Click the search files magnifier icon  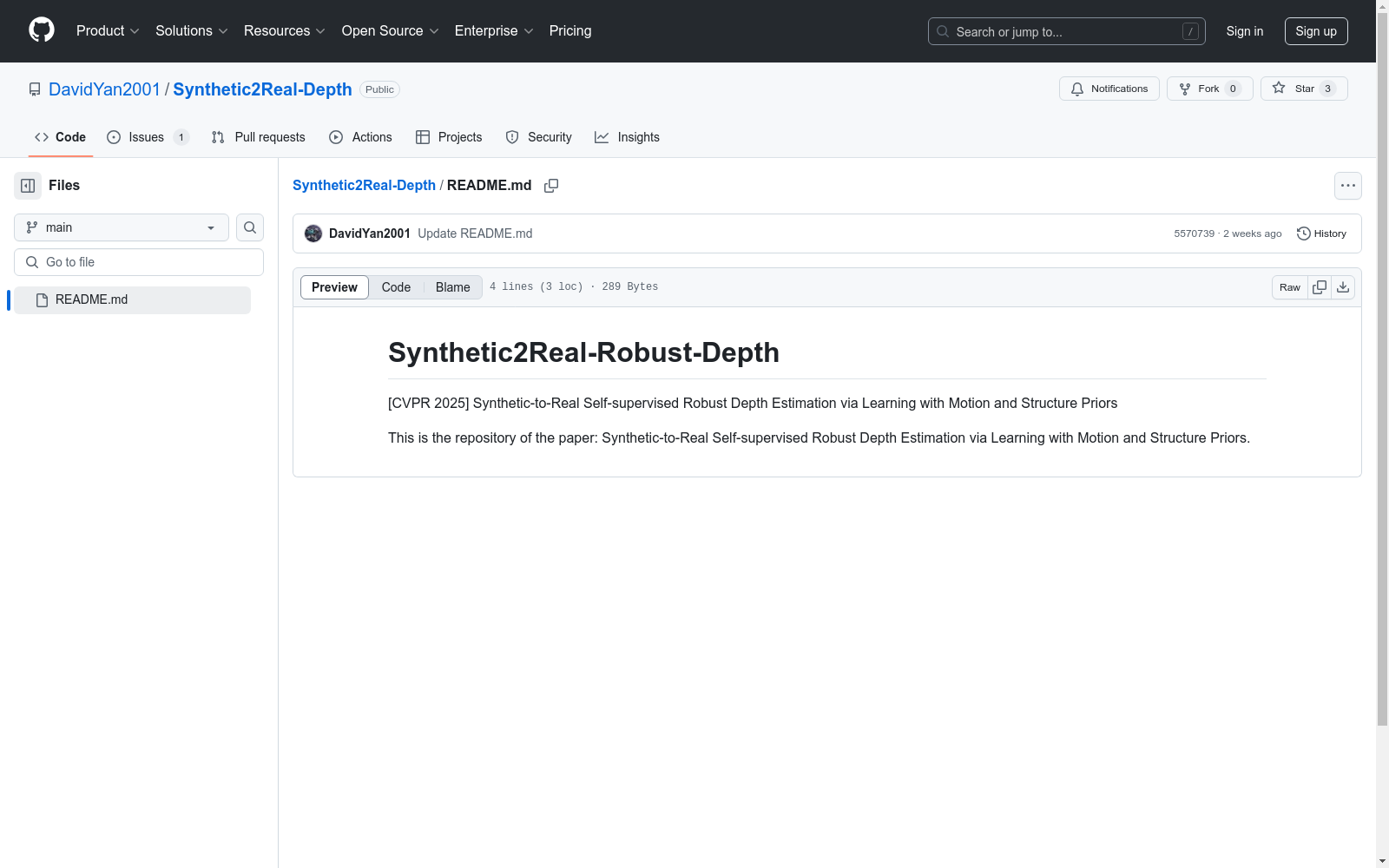point(250,227)
